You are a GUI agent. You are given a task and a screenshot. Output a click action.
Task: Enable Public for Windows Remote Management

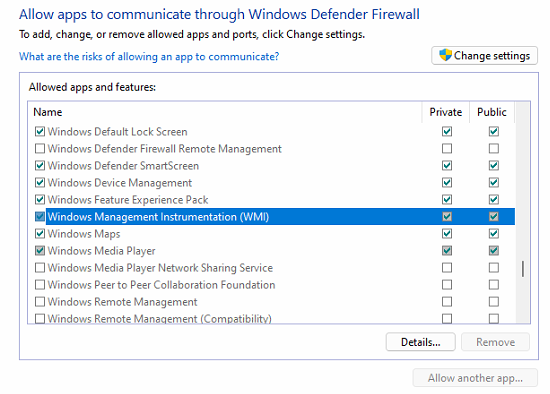pos(494,302)
